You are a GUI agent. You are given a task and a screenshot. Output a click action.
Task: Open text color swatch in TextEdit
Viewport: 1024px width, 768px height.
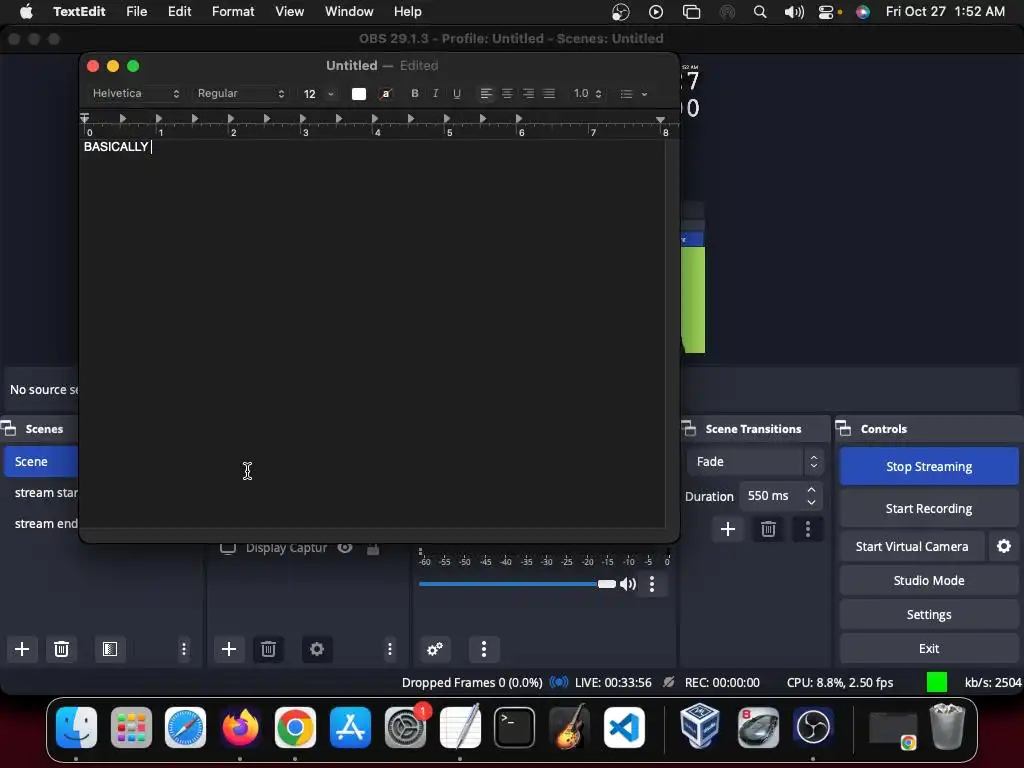[x=359, y=93]
